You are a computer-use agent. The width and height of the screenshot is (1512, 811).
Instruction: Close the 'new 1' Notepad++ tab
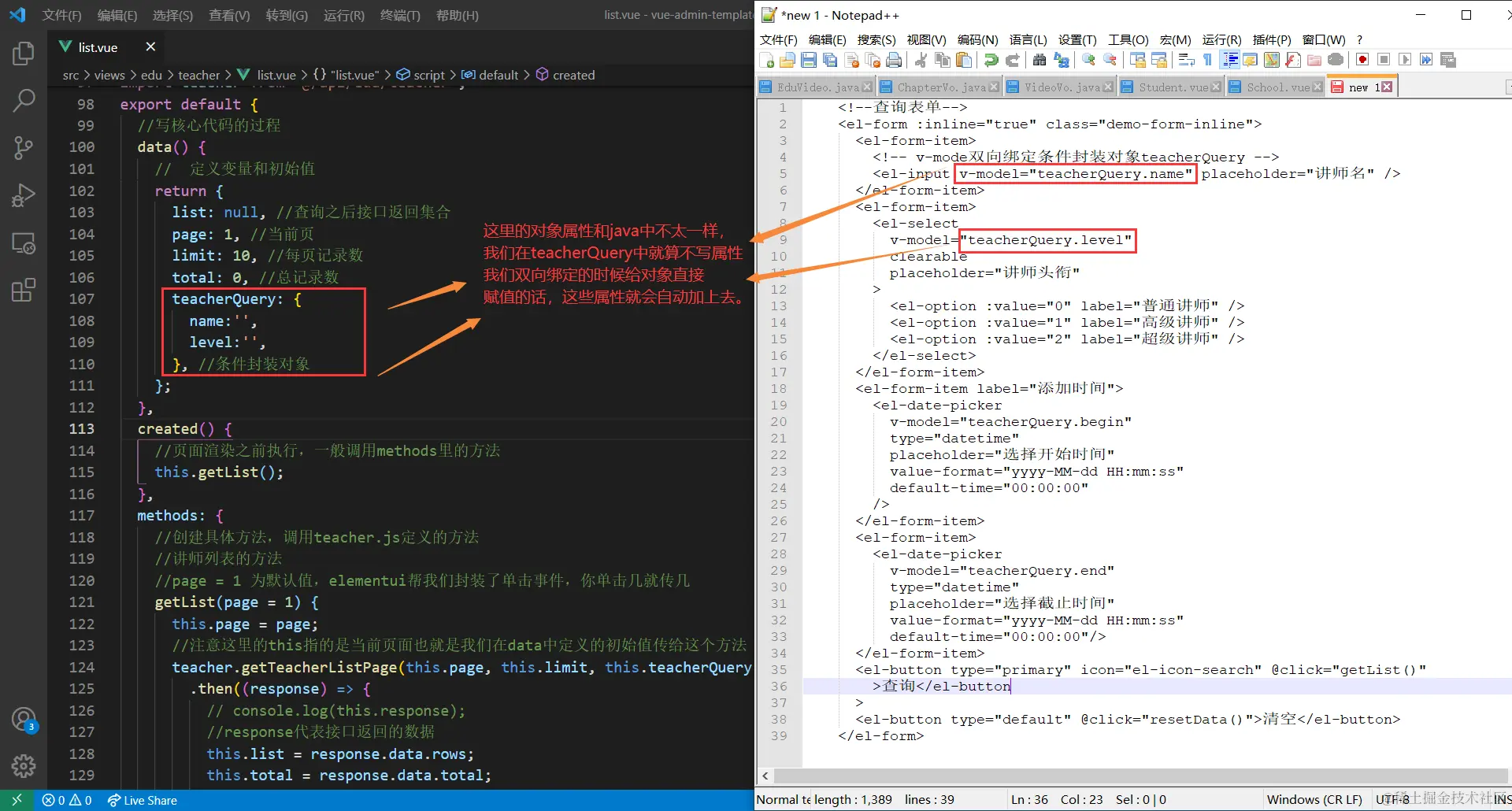tap(1387, 87)
